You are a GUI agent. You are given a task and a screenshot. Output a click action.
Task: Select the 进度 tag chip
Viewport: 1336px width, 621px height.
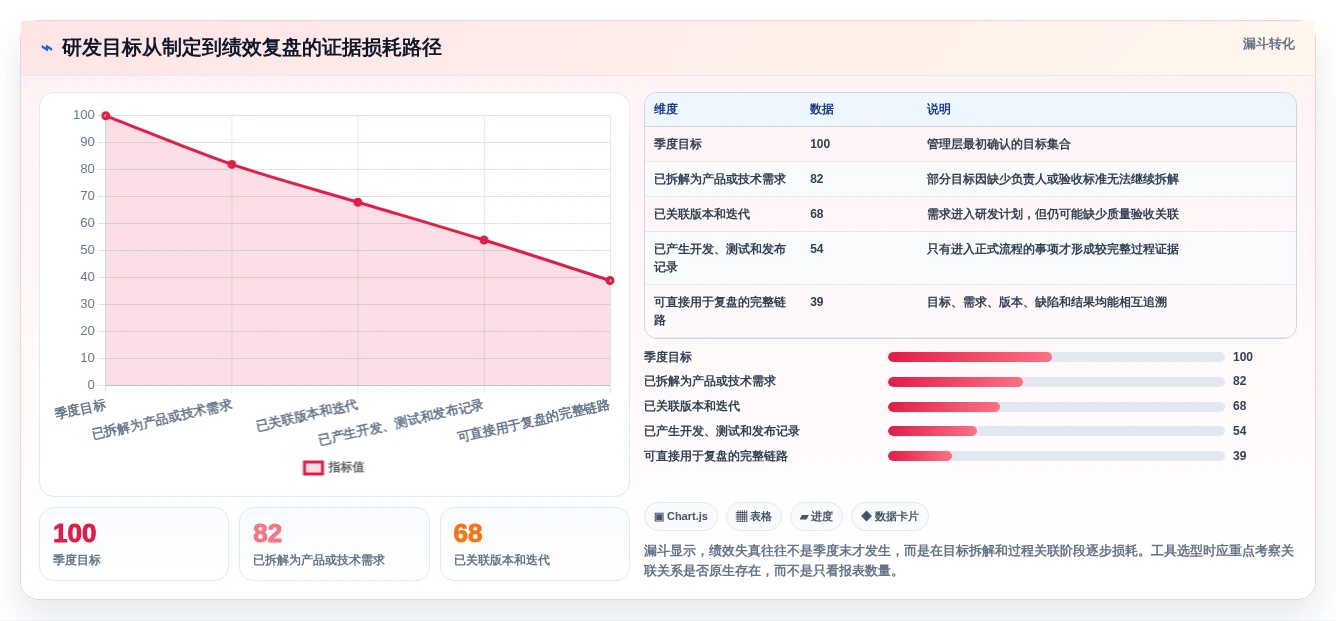pos(816,516)
